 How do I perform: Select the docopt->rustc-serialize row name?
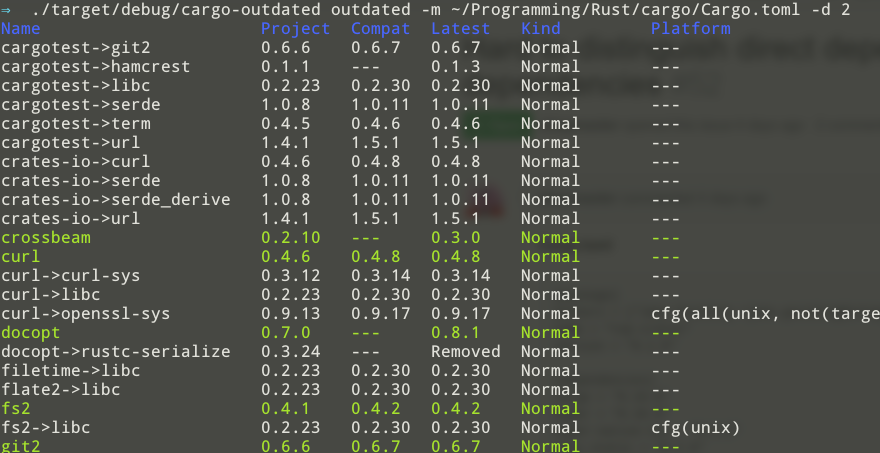[x=116, y=353]
